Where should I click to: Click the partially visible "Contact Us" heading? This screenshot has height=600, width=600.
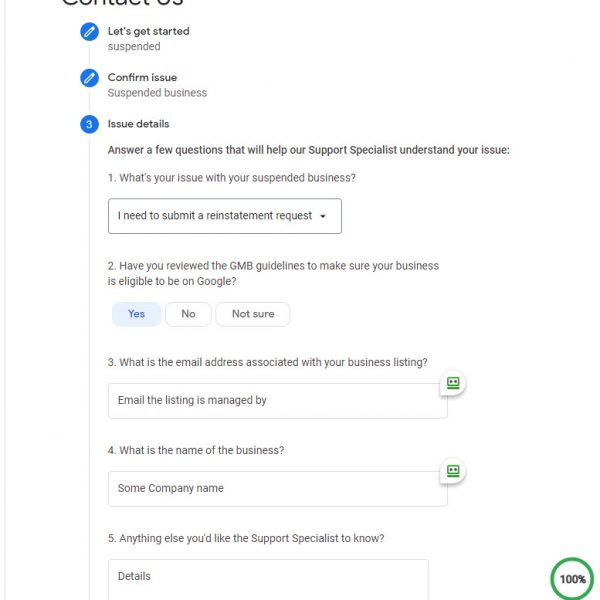coord(121,3)
